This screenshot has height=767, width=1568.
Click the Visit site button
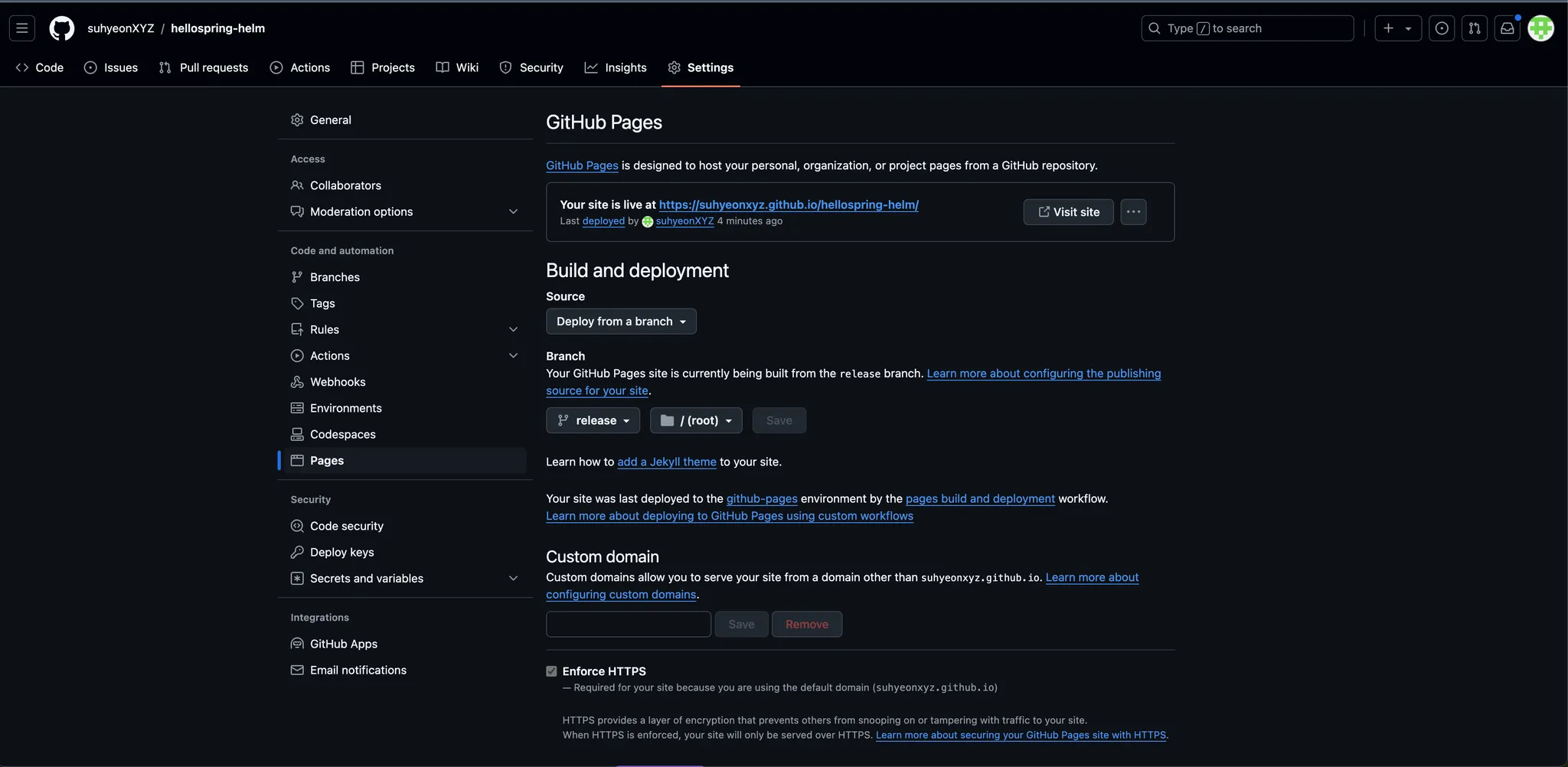[x=1068, y=212]
